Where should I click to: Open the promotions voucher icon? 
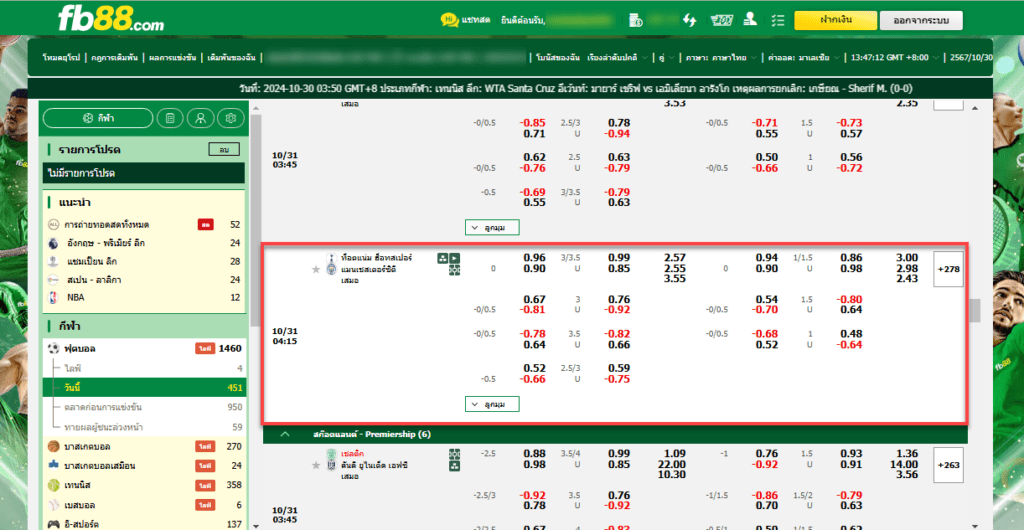[720, 20]
